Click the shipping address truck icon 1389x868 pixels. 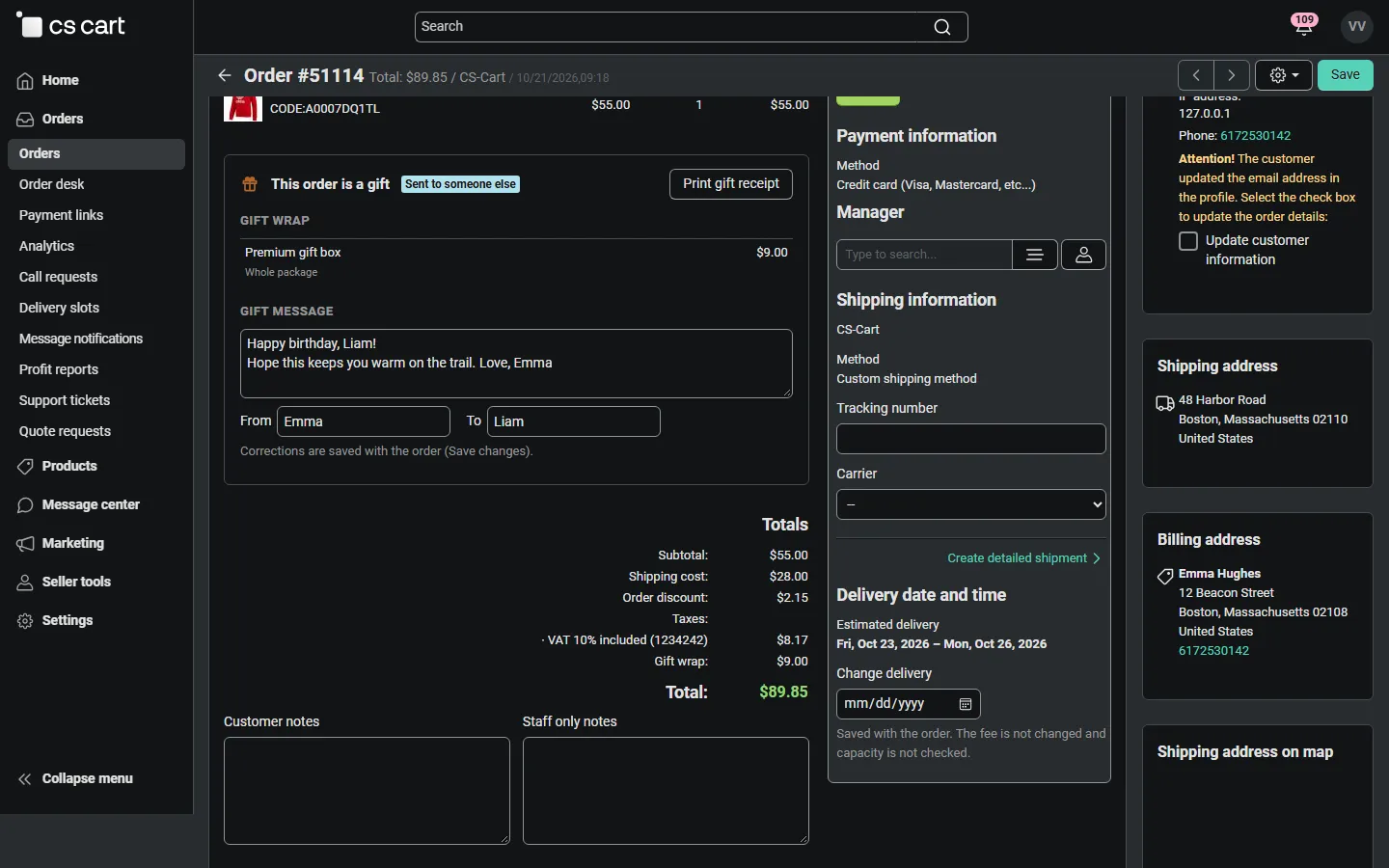pyautogui.click(x=1165, y=403)
